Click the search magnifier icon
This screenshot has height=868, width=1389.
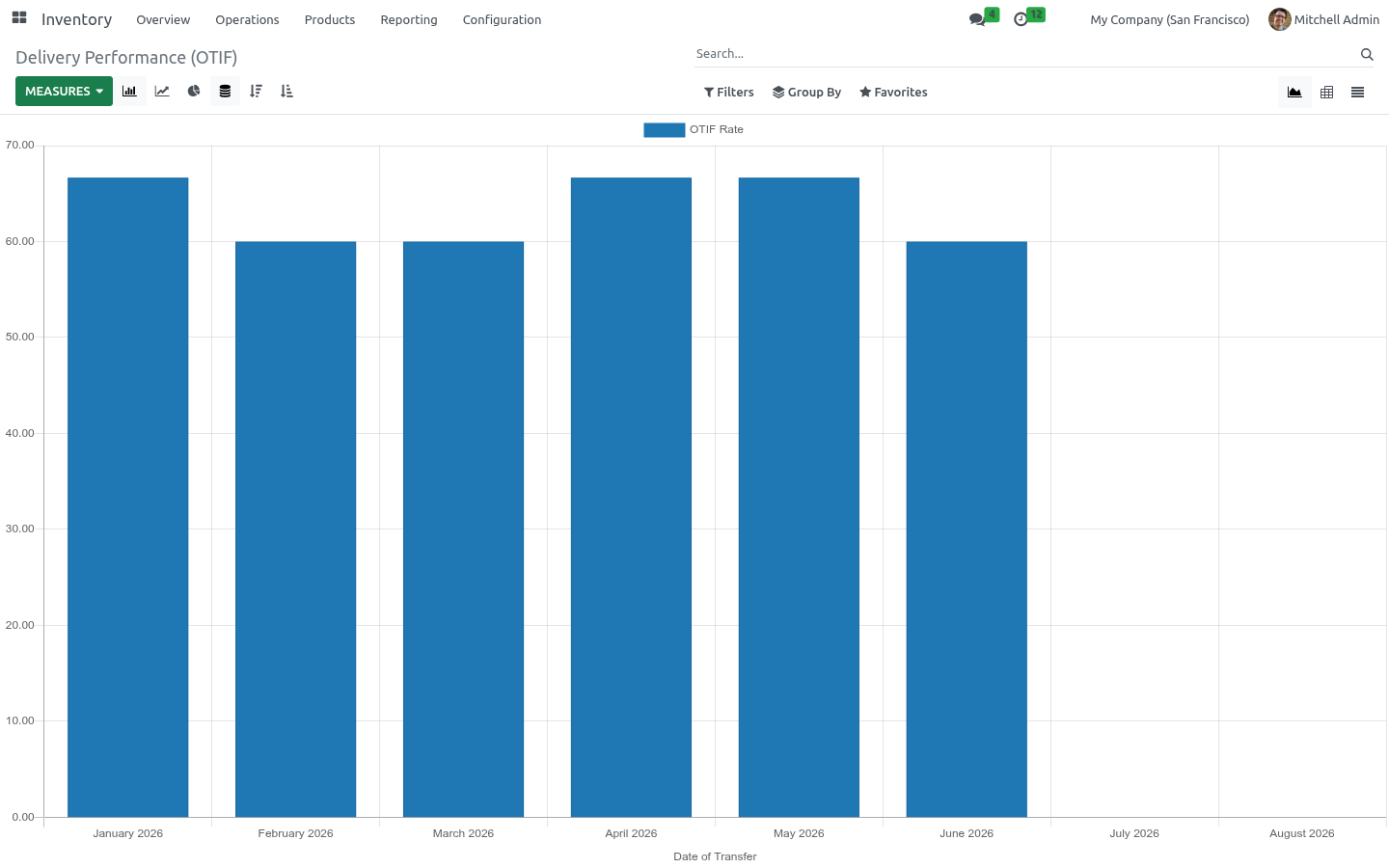[1367, 54]
